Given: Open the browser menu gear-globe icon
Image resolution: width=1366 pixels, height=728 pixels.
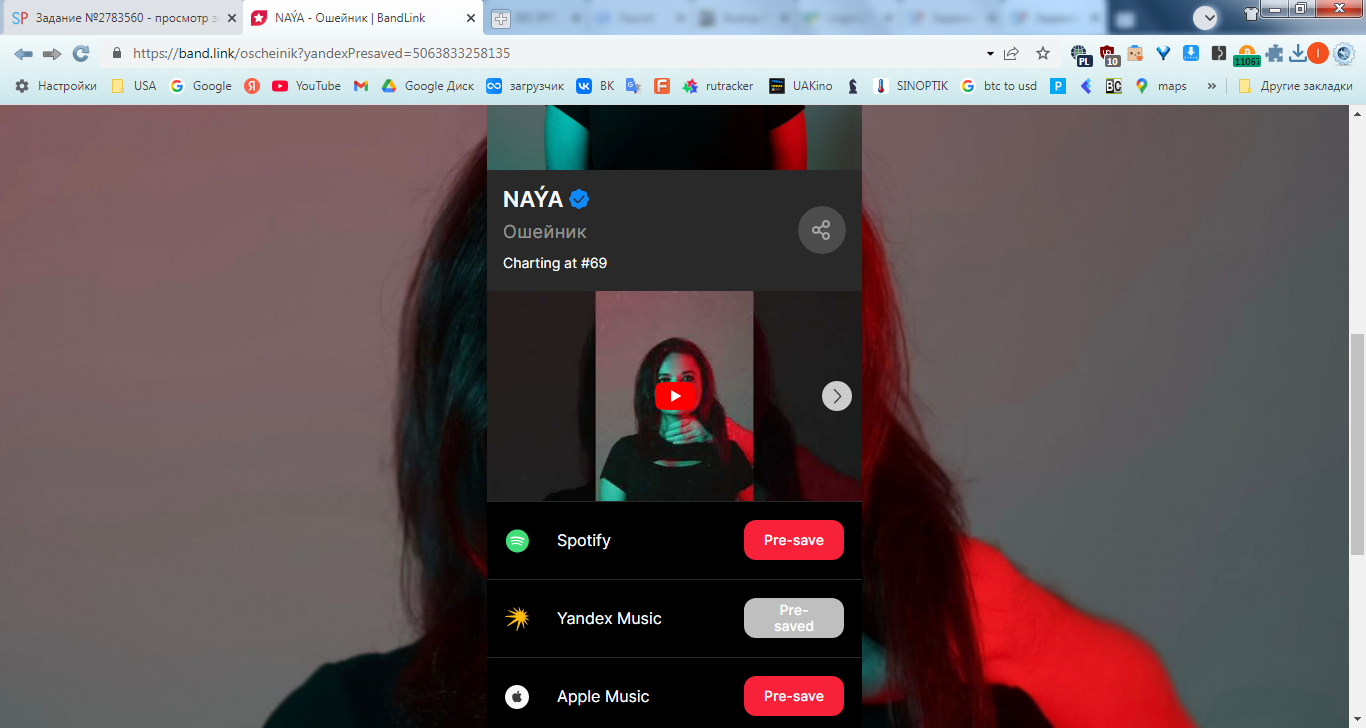Looking at the screenshot, I should pyautogui.click(x=1344, y=54).
